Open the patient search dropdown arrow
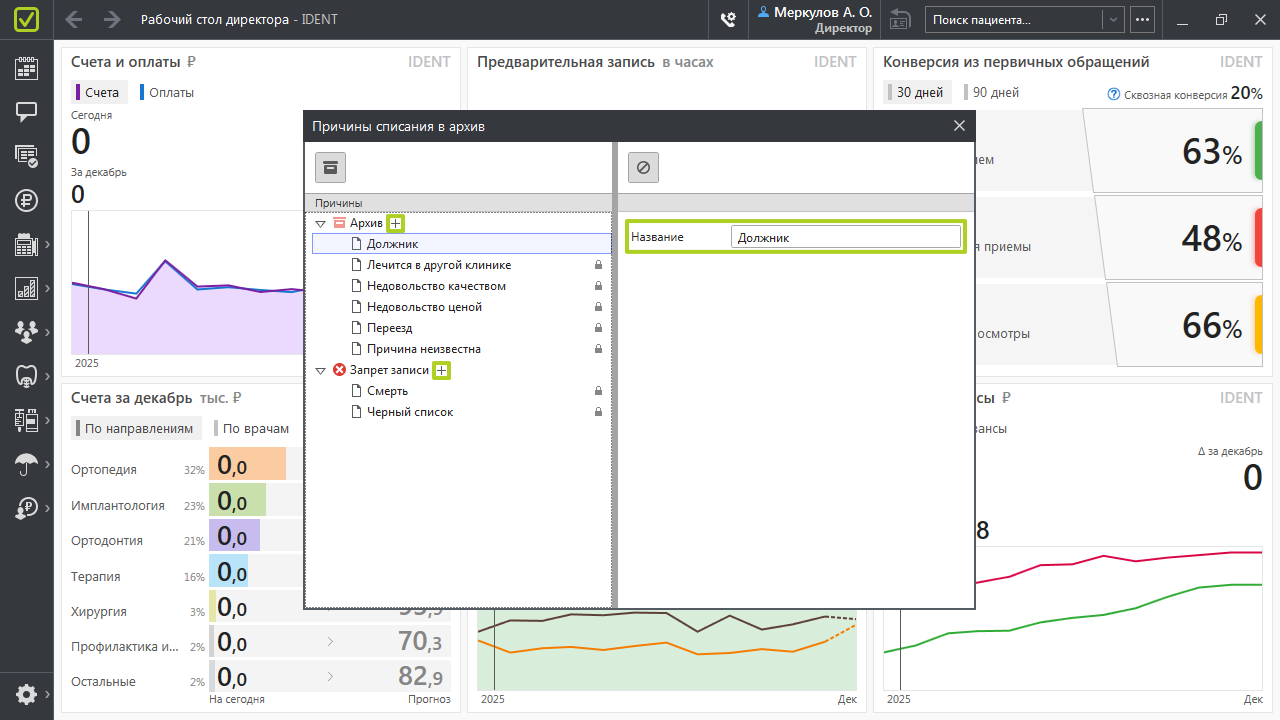The height and width of the screenshot is (720, 1280). 1113,19
